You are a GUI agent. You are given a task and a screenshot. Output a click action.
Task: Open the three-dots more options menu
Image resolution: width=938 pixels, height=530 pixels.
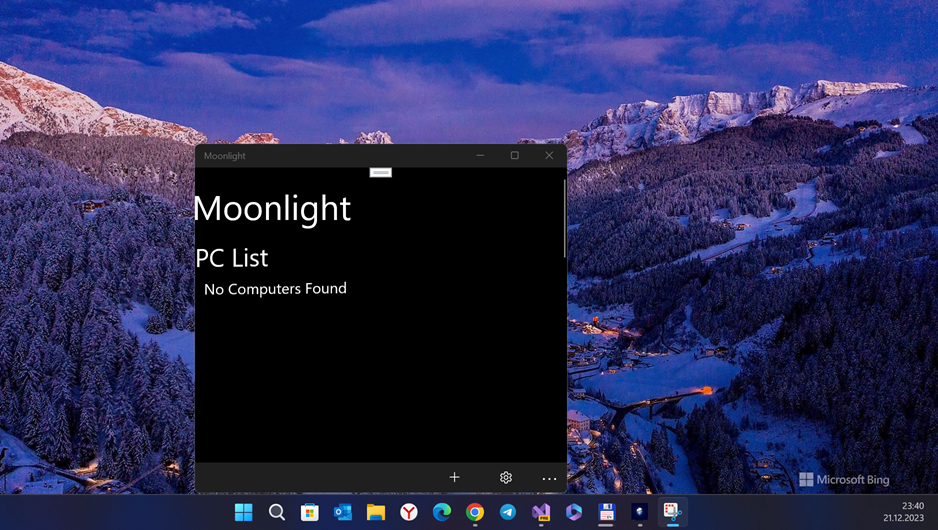(549, 478)
